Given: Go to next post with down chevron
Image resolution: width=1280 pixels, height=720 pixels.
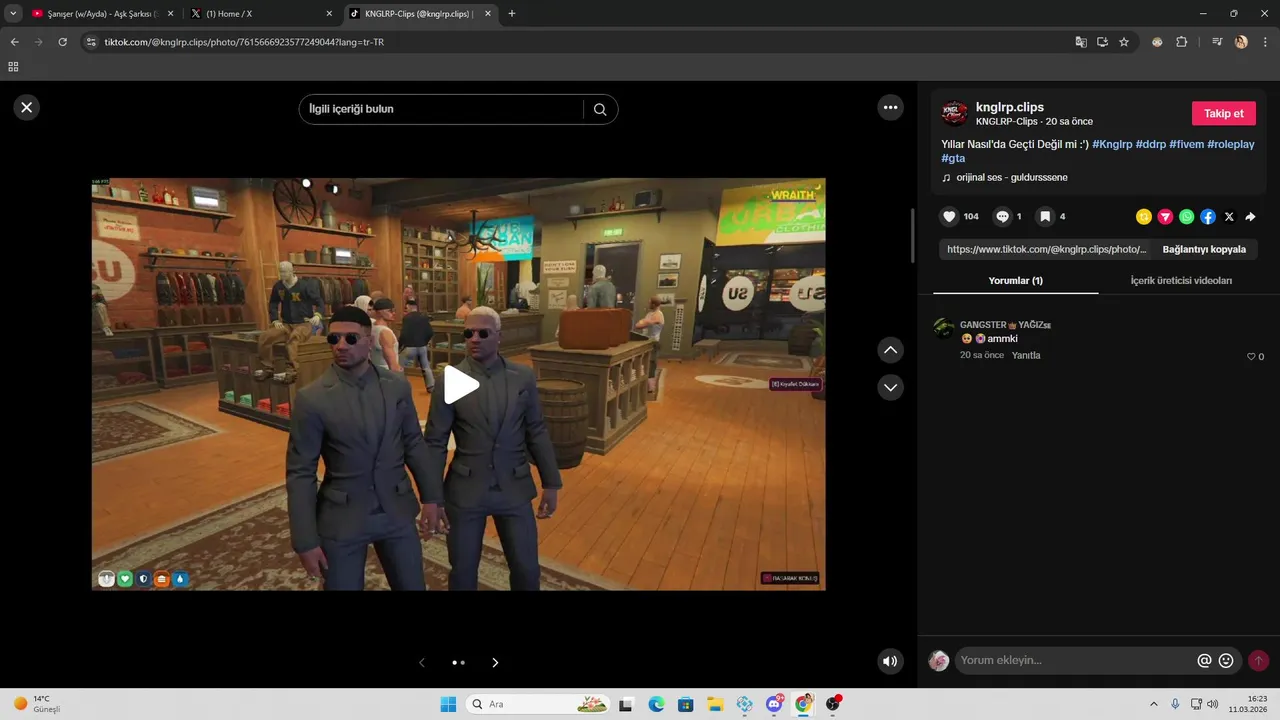Looking at the screenshot, I should (890, 387).
